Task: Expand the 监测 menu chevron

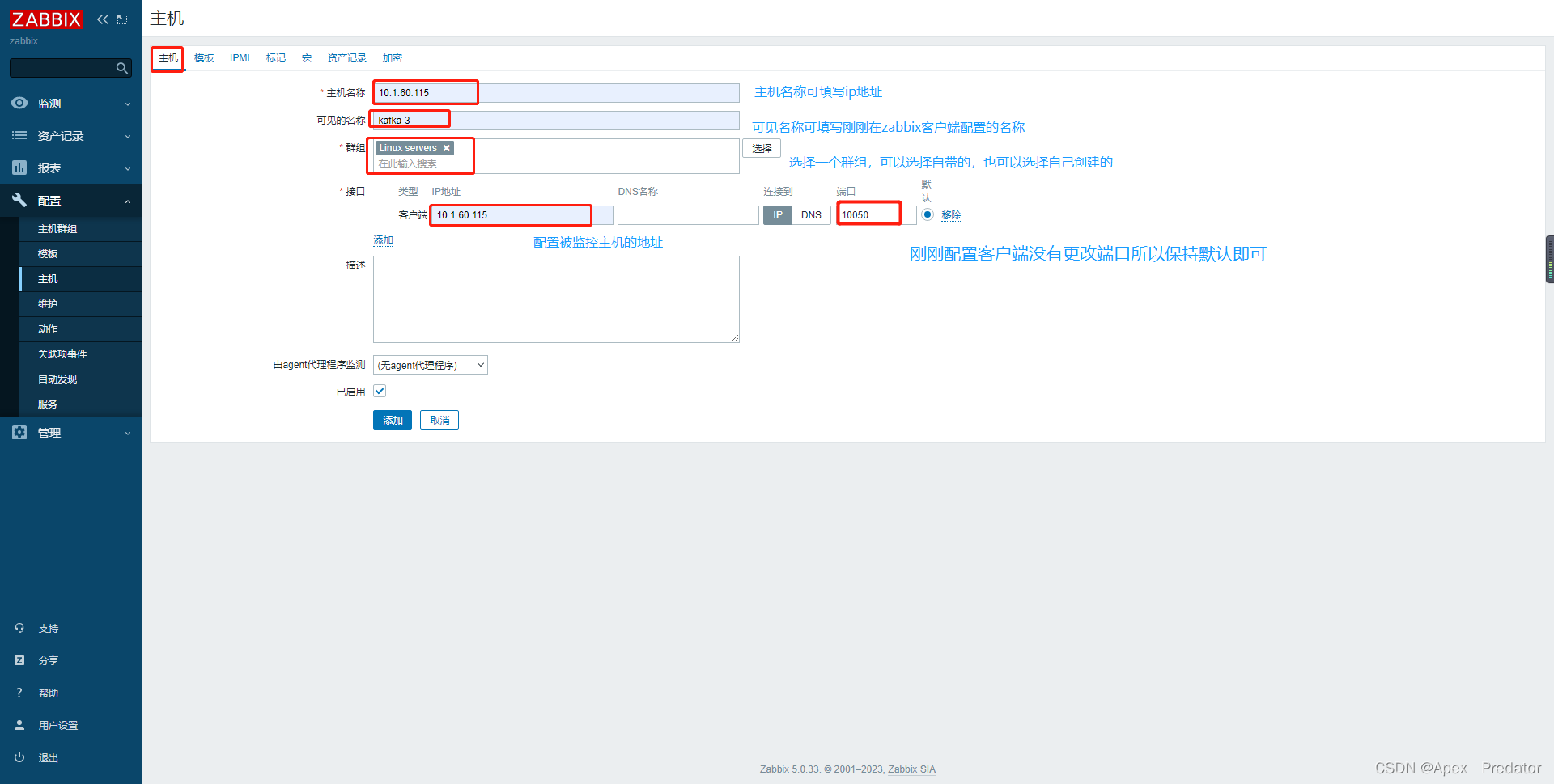Action: [128, 104]
